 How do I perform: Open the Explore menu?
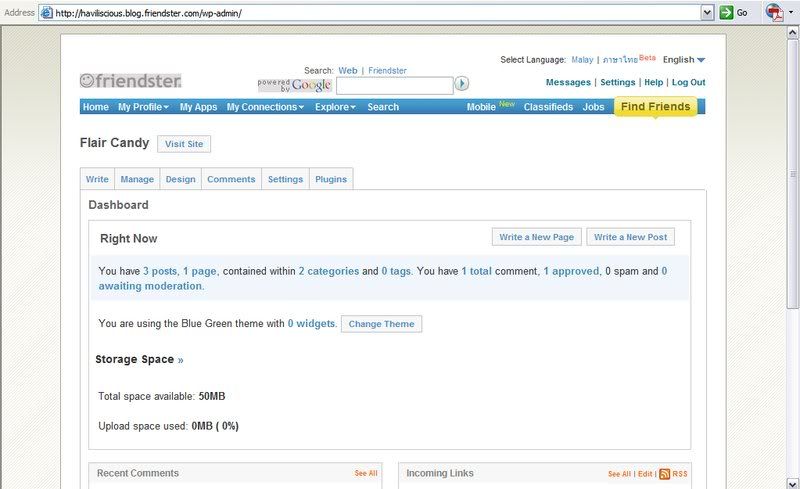point(335,107)
